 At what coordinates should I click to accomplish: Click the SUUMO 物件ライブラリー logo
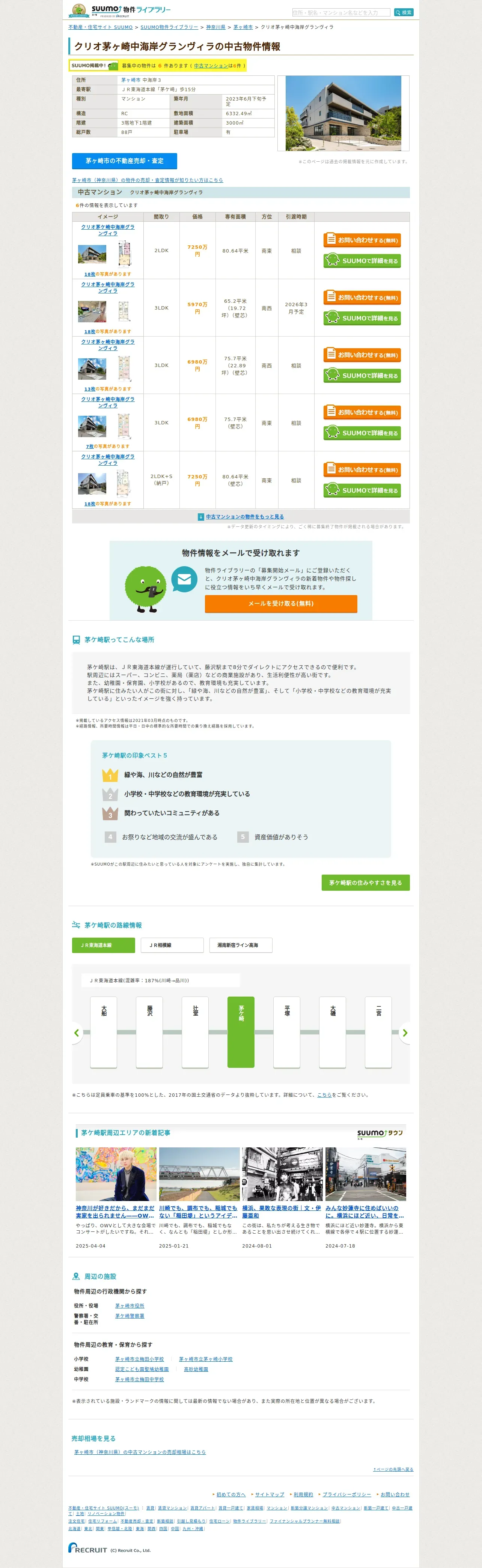[x=120, y=11]
